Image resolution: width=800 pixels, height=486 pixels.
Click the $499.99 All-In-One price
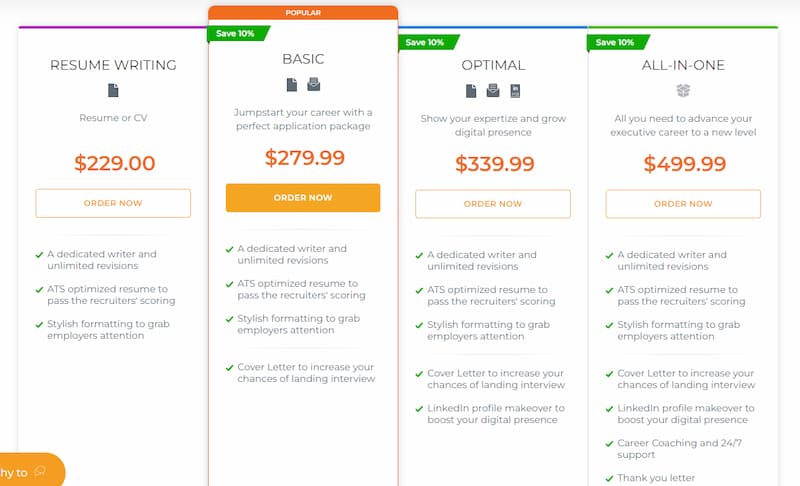click(x=685, y=164)
